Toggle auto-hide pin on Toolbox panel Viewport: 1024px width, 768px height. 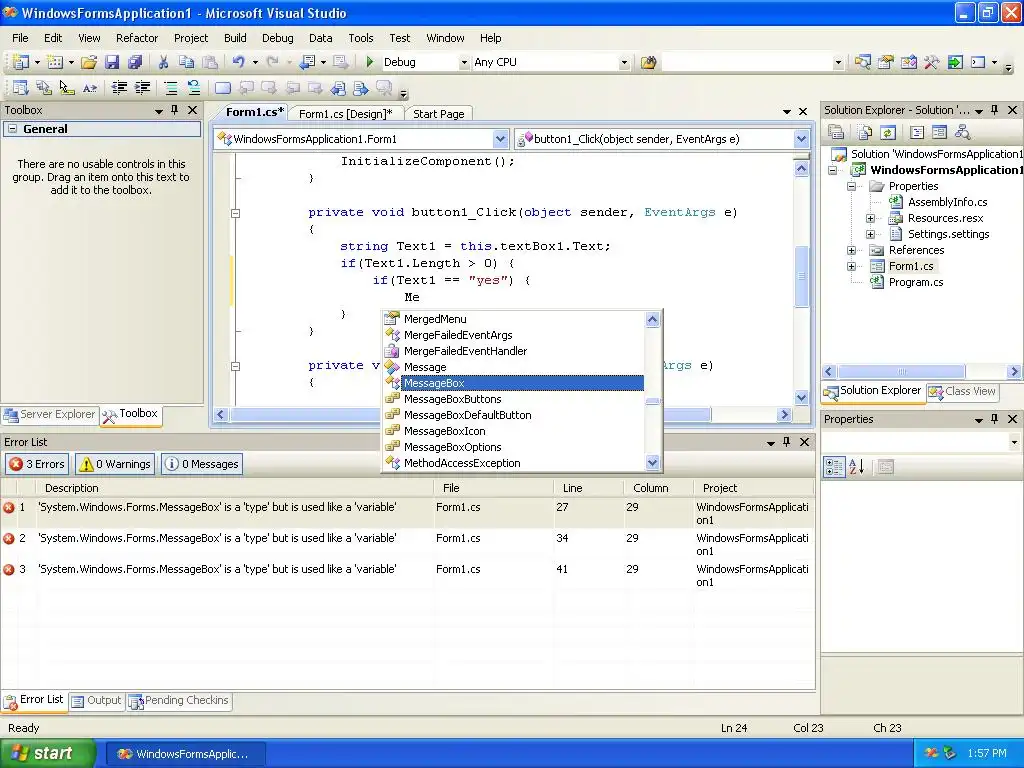[174, 110]
